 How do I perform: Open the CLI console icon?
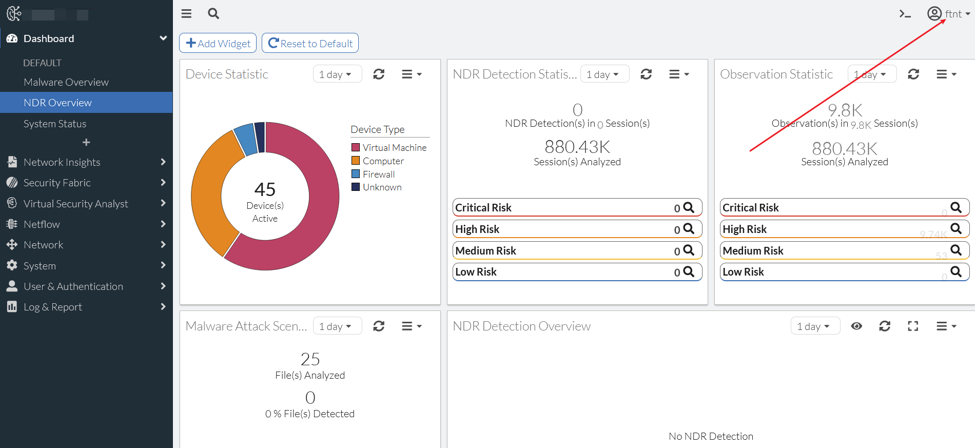(x=905, y=14)
